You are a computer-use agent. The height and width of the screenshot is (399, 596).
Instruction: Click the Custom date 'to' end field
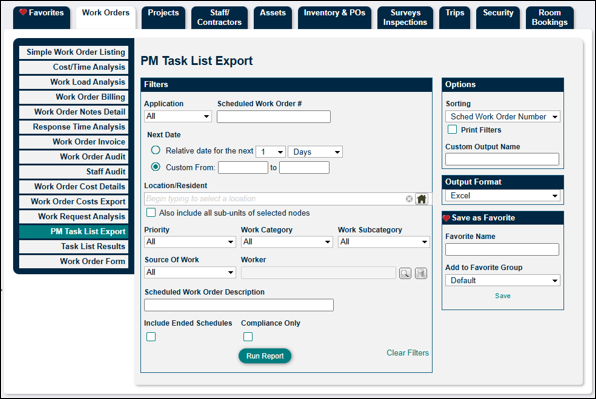pos(304,168)
